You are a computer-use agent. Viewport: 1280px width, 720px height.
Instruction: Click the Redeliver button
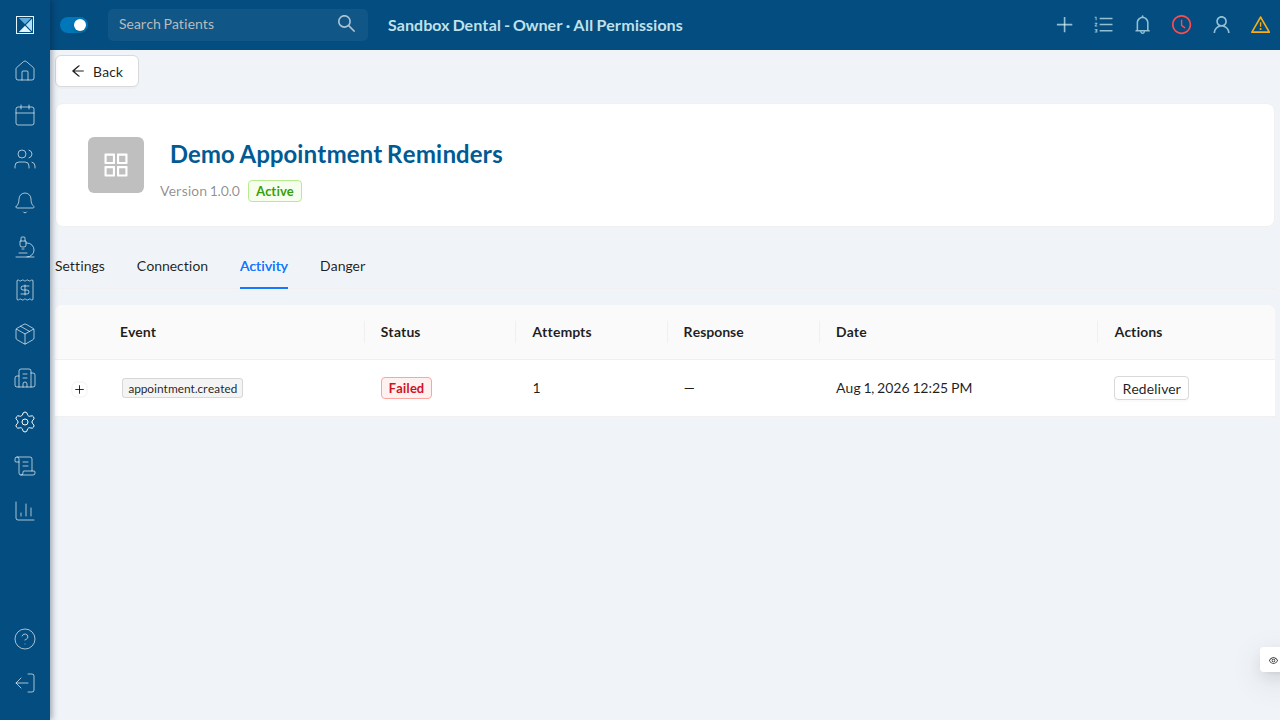tap(1151, 388)
